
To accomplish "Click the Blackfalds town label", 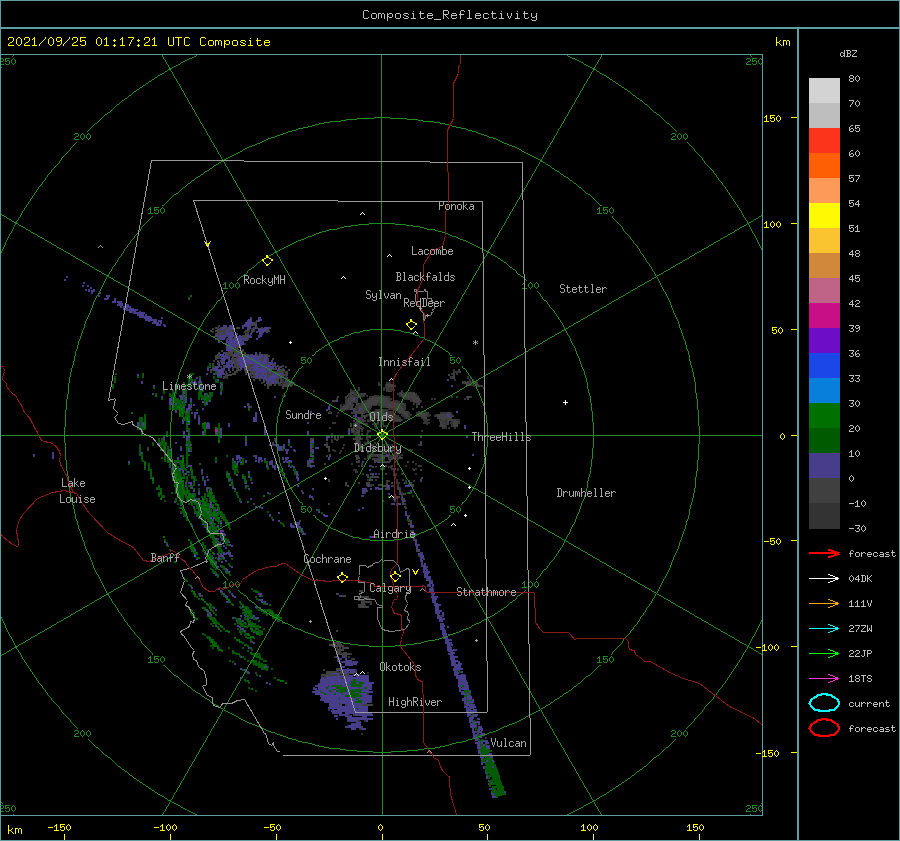I will click(425, 277).
